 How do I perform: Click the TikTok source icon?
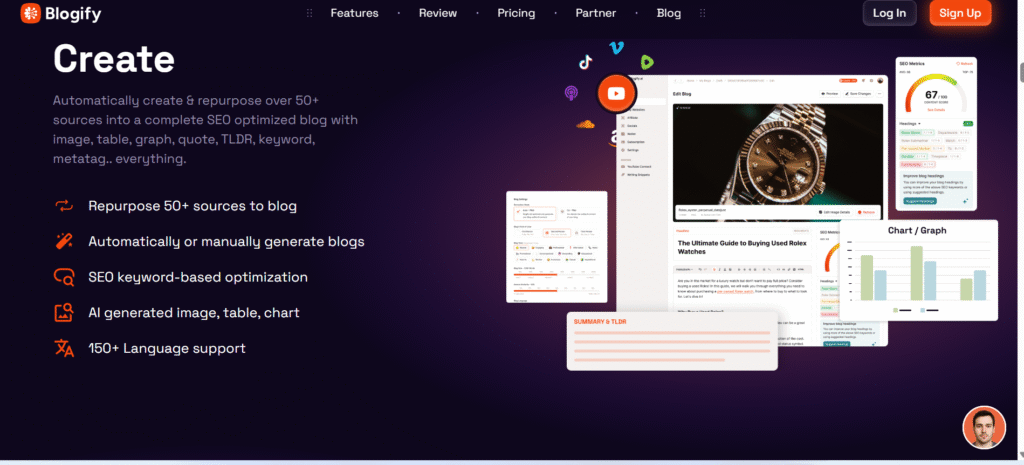[x=585, y=61]
